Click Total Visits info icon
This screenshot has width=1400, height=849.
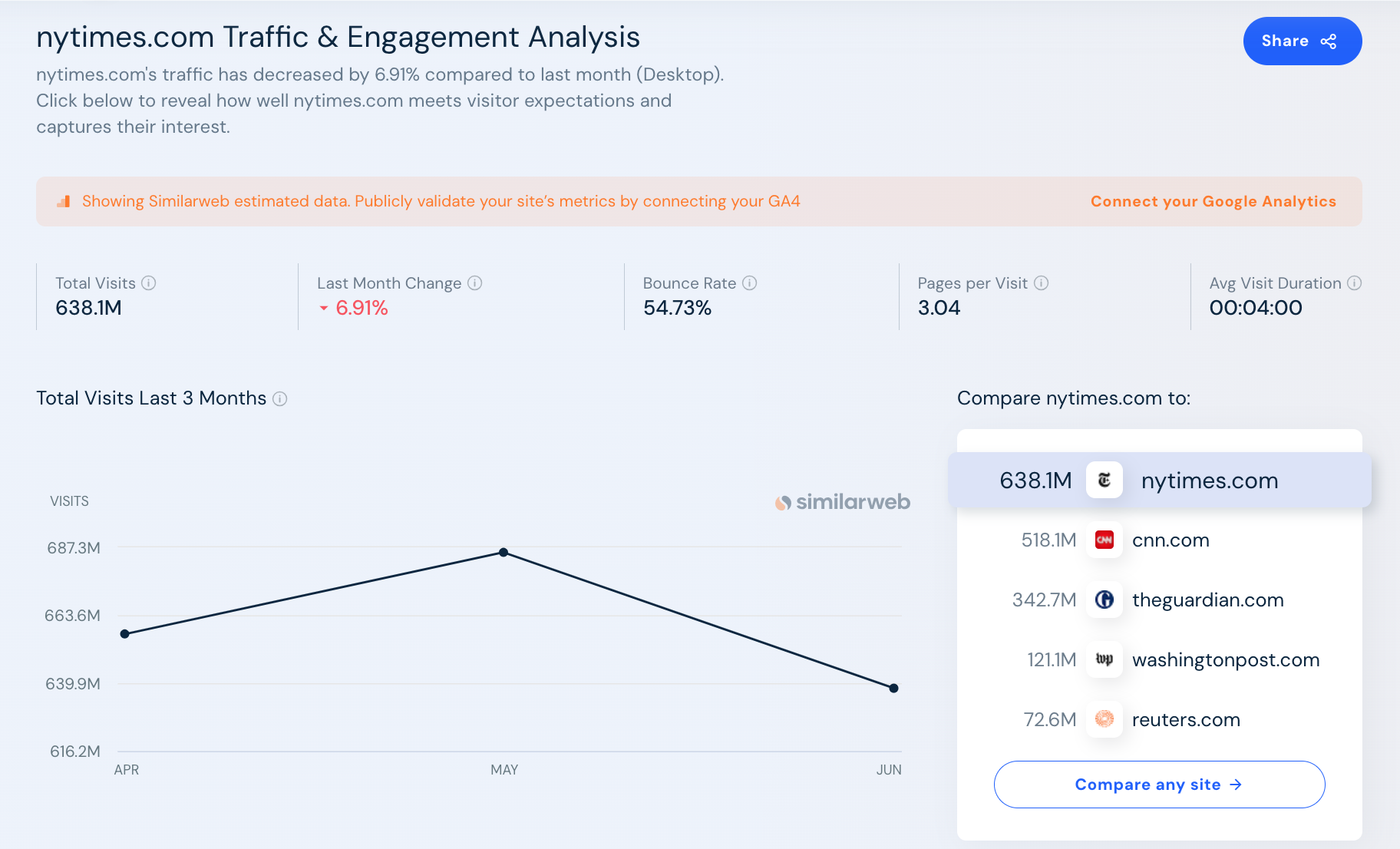point(149,283)
